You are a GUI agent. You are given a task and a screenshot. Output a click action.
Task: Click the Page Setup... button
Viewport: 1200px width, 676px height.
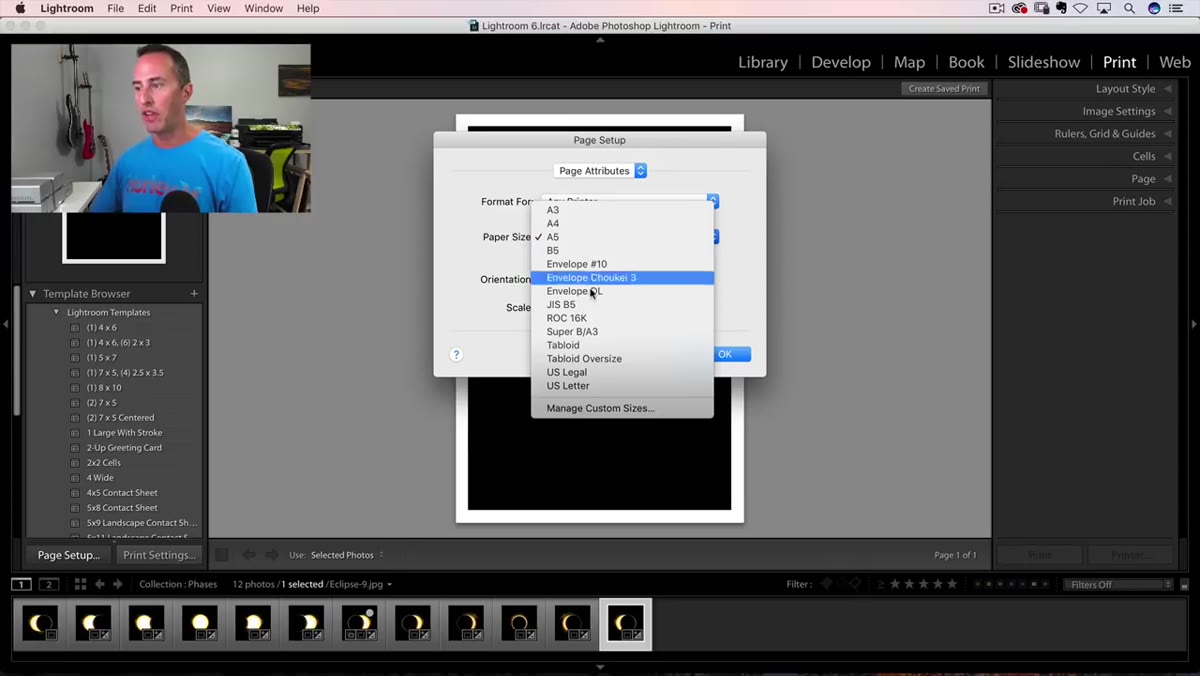68,555
